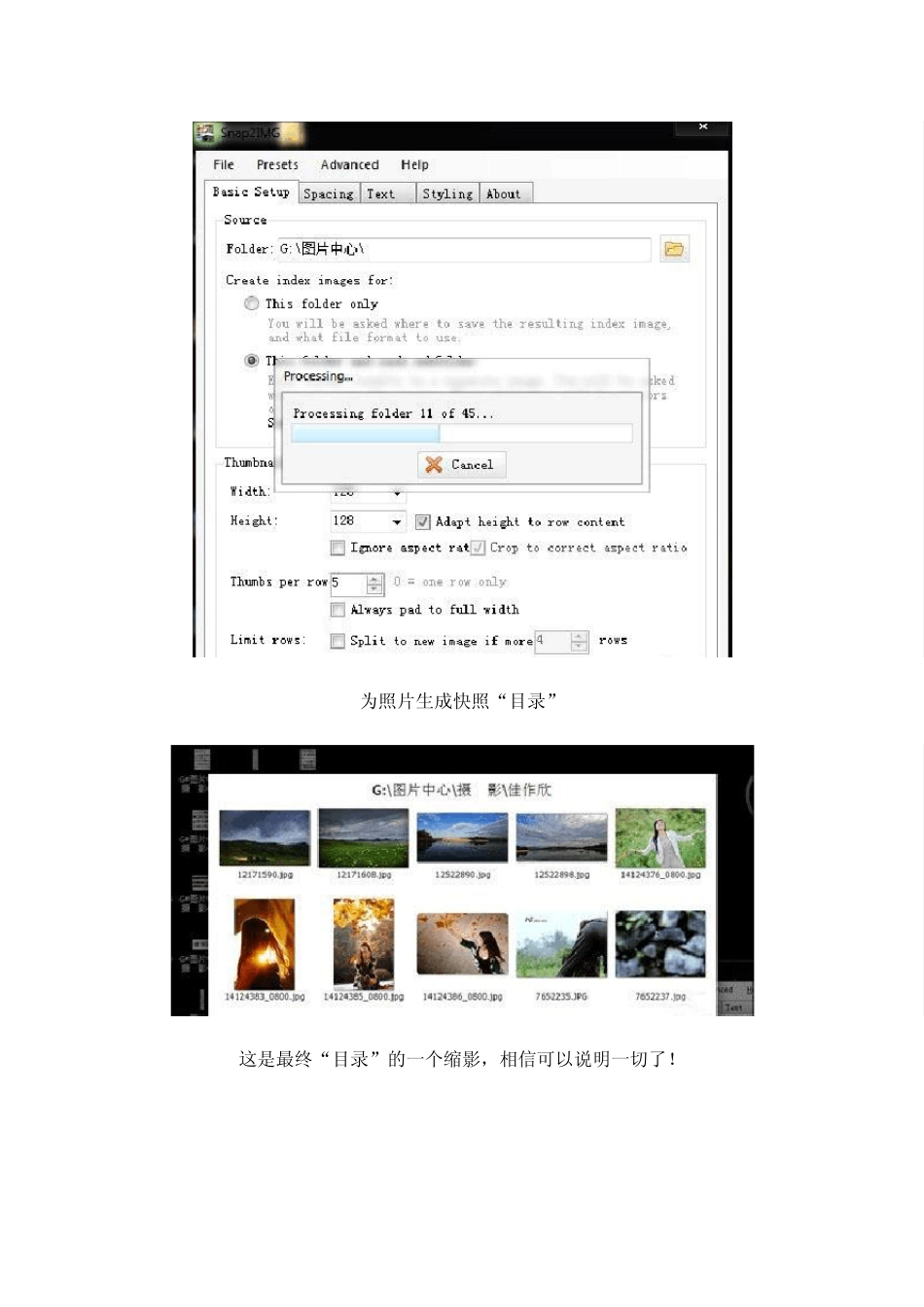Click the Snap2IMG title bar icon
This screenshot has width=924, height=1307.
tap(204, 133)
